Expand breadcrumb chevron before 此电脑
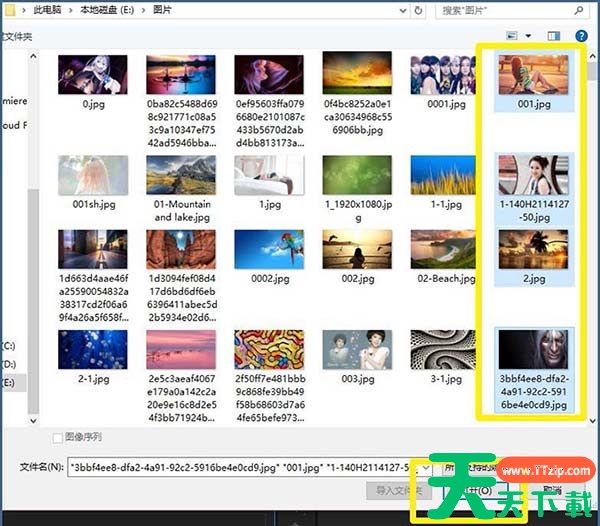600x526 pixels. coord(24,10)
